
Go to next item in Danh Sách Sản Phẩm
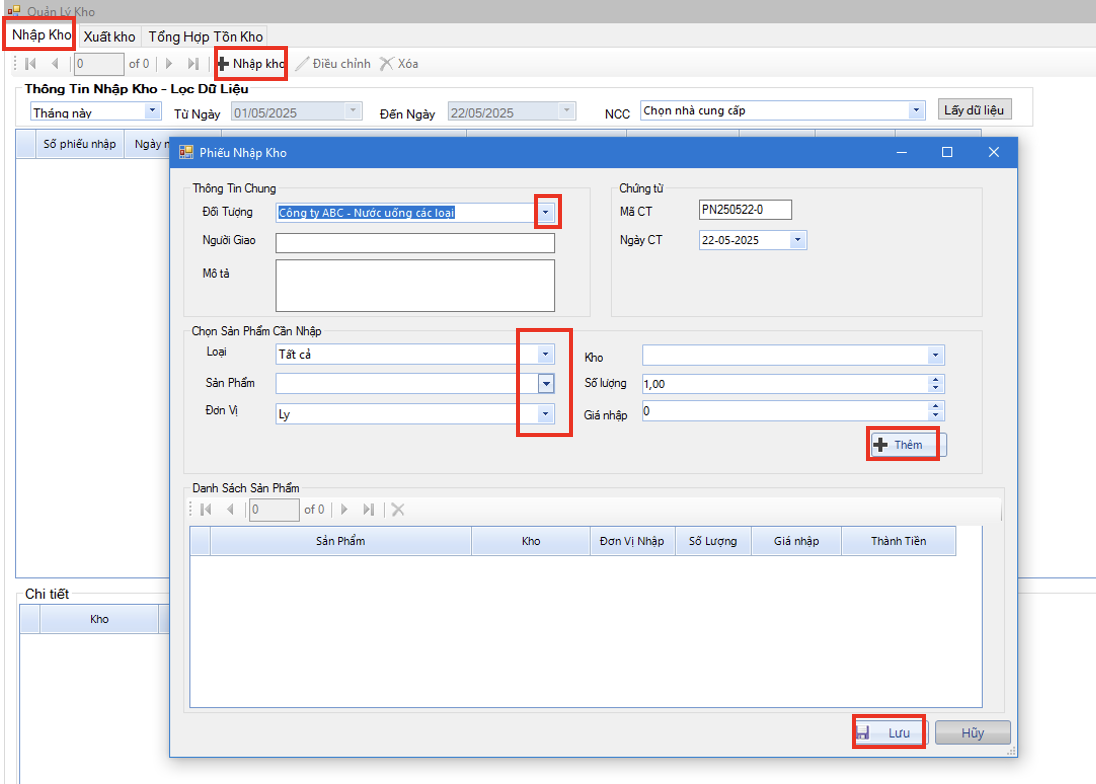pyautogui.click(x=344, y=509)
